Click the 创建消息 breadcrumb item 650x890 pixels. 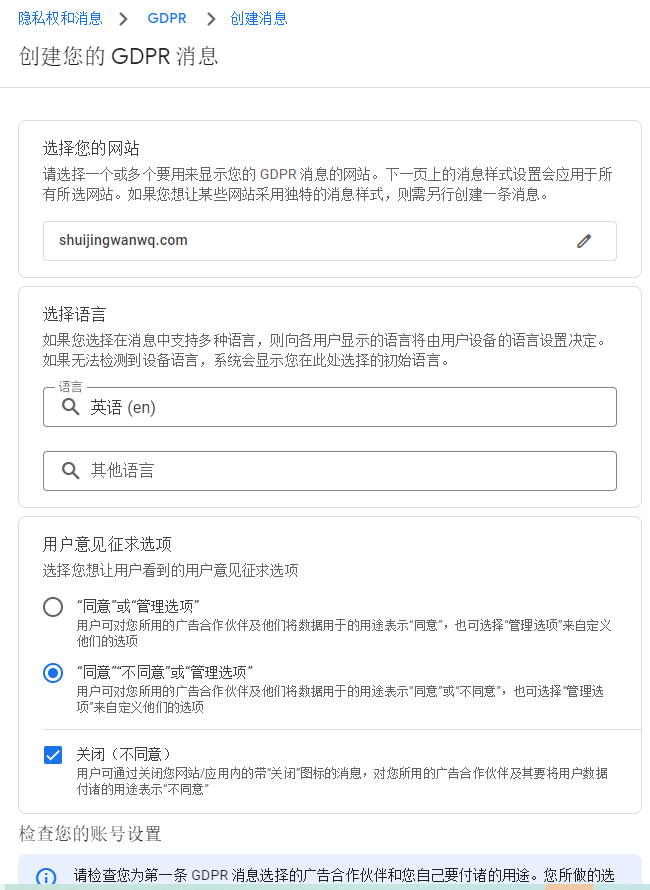[259, 18]
